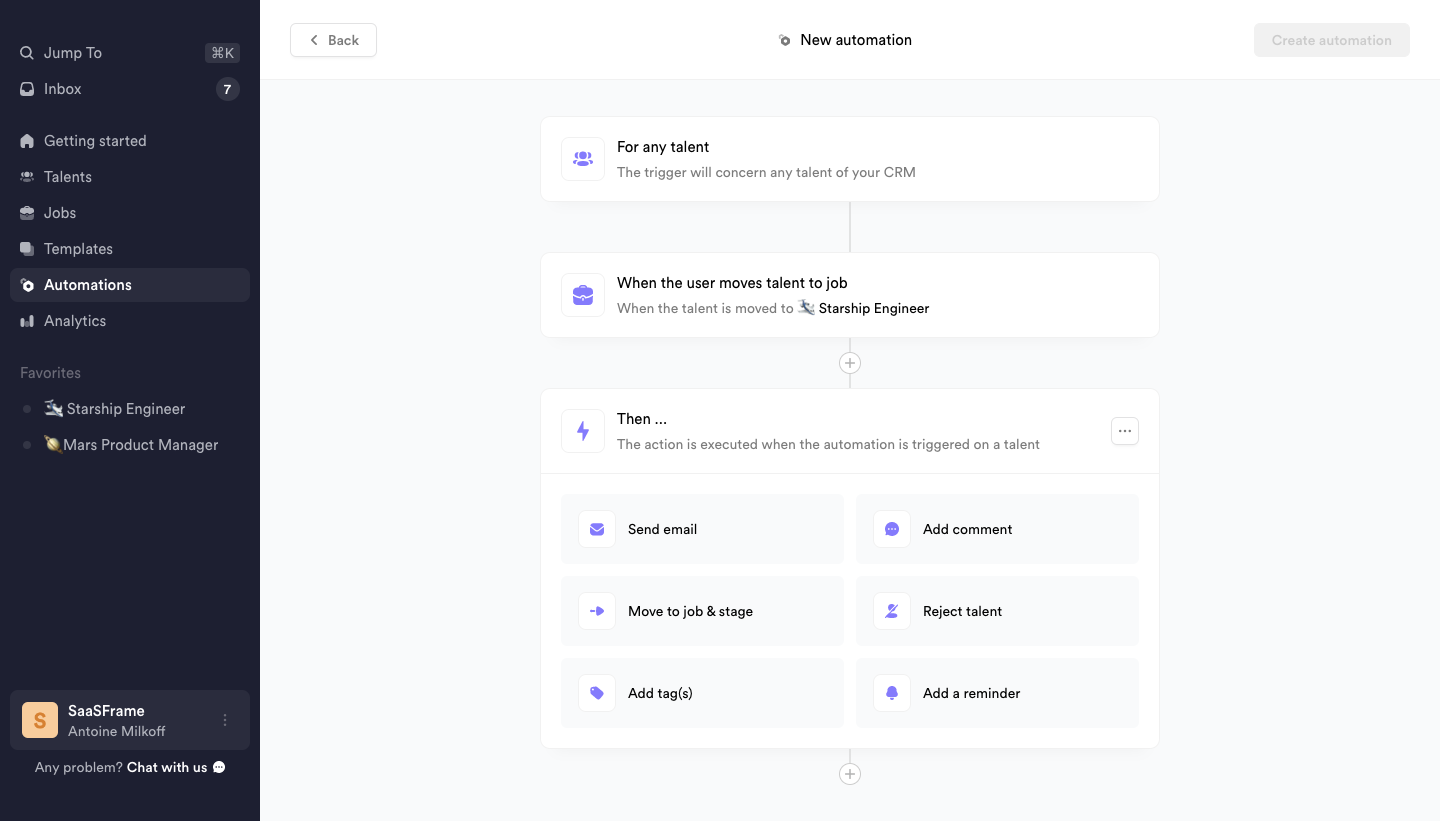Click the New automation title text
1440x821 pixels.
(856, 40)
